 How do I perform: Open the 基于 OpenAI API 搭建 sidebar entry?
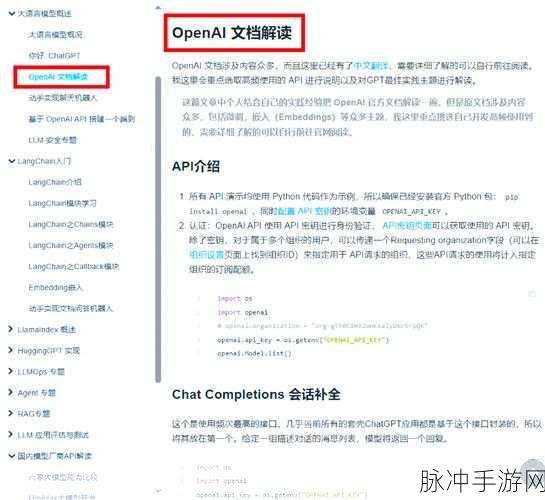pos(82,119)
